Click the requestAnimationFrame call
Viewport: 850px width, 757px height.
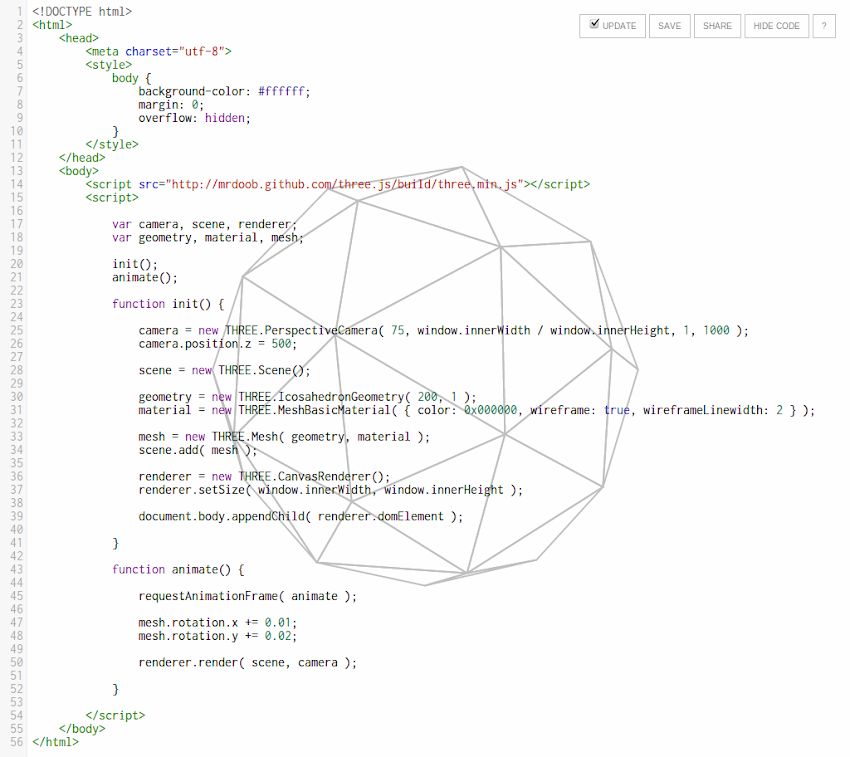point(212,595)
